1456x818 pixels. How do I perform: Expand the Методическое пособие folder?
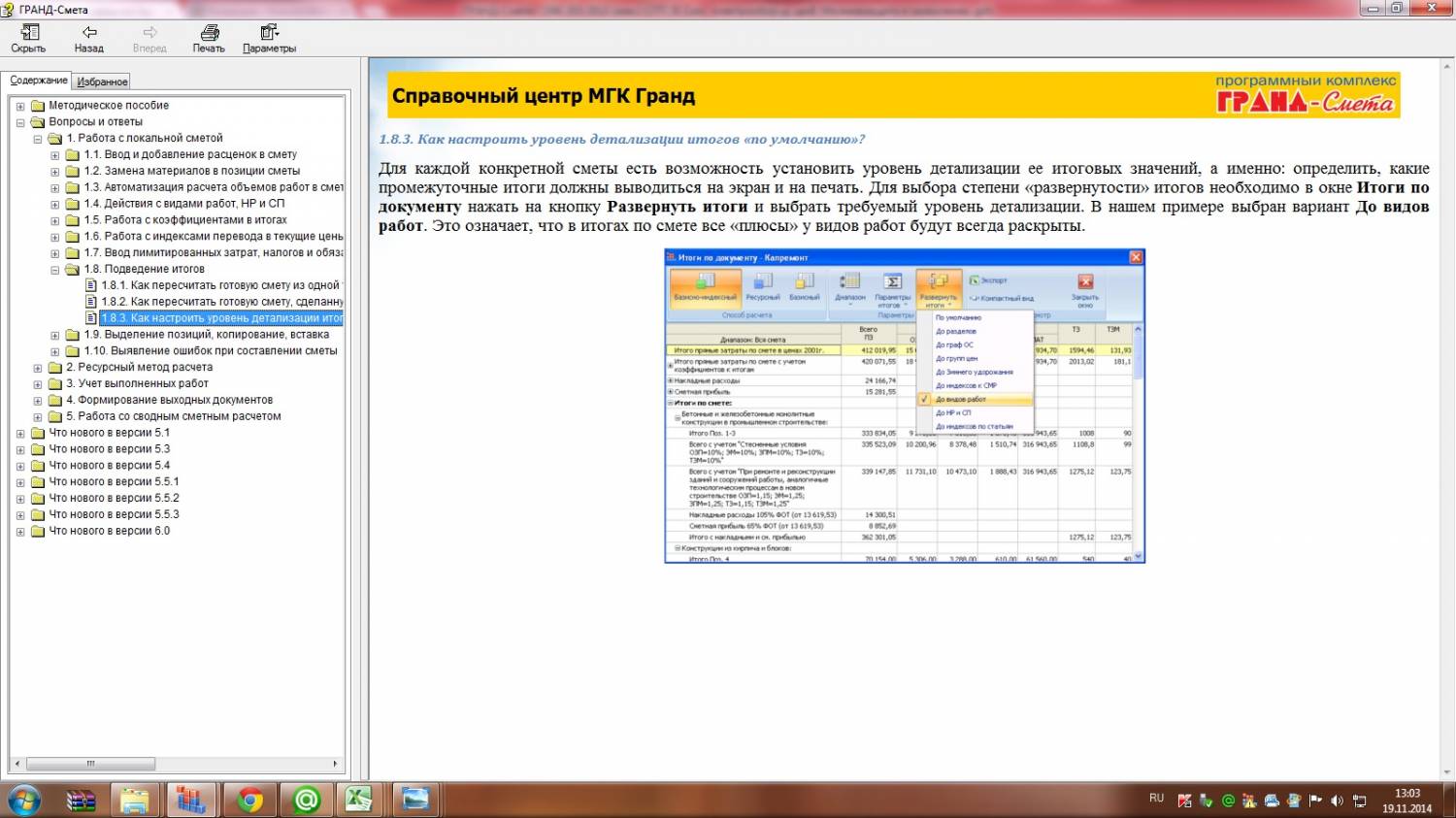point(20,106)
